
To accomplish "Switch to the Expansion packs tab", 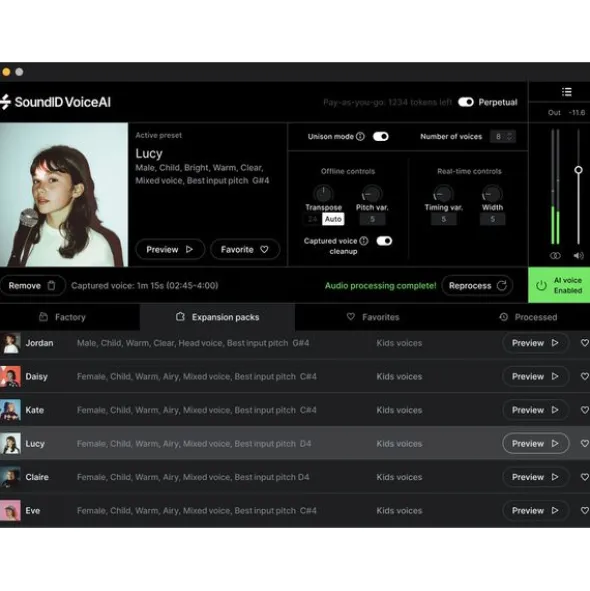I will (x=218, y=317).
